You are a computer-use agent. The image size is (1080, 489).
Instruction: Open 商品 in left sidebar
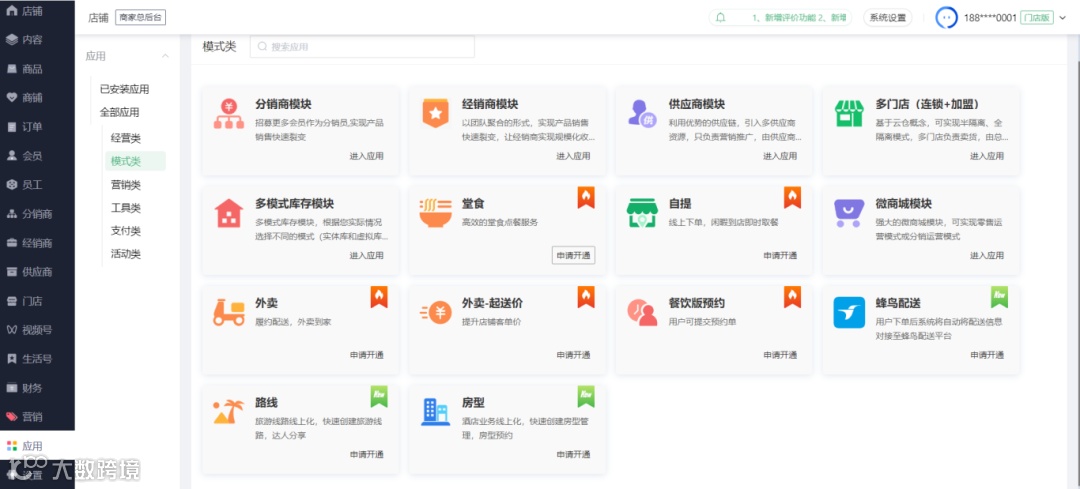coord(24,69)
